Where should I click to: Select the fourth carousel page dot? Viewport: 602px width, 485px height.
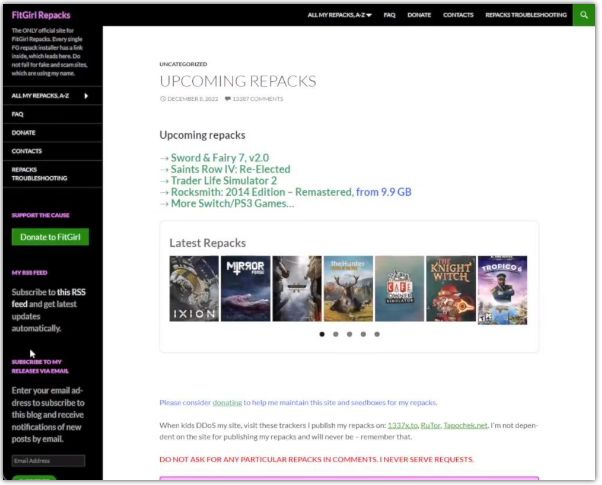point(363,334)
